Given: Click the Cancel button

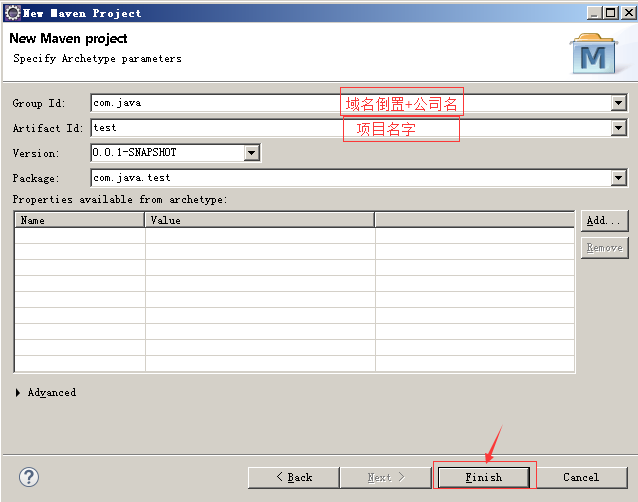Looking at the screenshot, I should click(581, 477).
